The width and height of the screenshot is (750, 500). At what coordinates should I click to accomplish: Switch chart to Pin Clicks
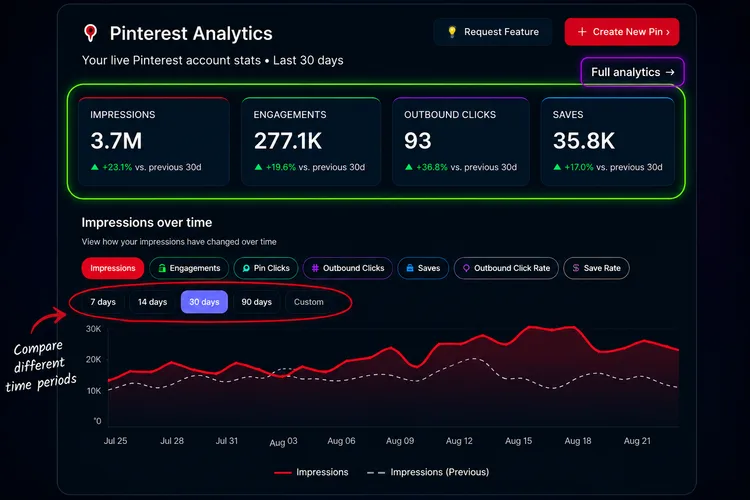[265, 268]
